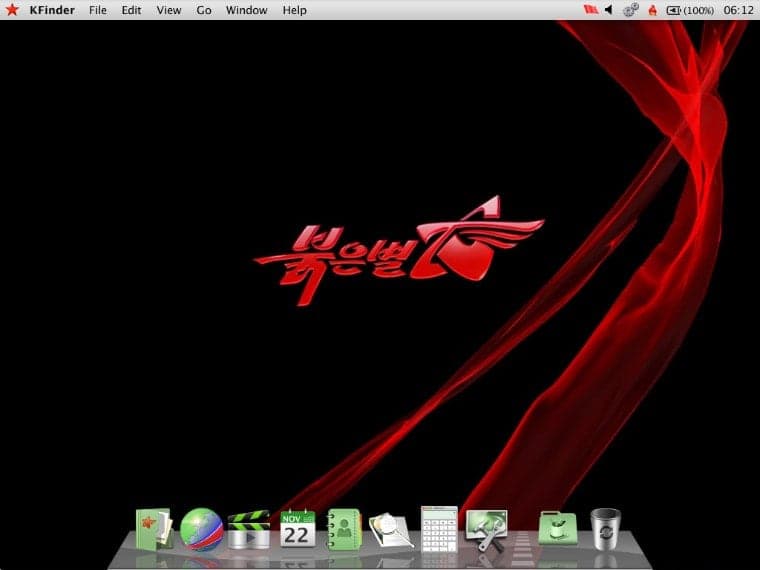Open the magnifier document viewer dock icon
Image resolution: width=760 pixels, height=570 pixels.
click(x=391, y=531)
